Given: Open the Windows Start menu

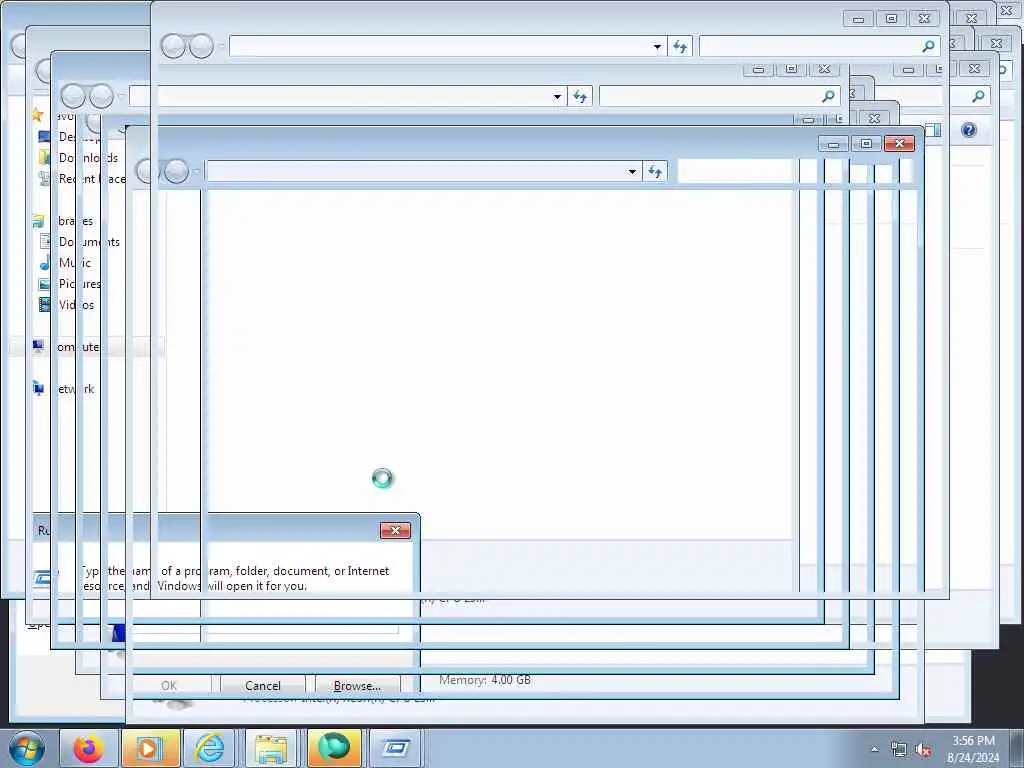Looking at the screenshot, I should (x=26, y=748).
